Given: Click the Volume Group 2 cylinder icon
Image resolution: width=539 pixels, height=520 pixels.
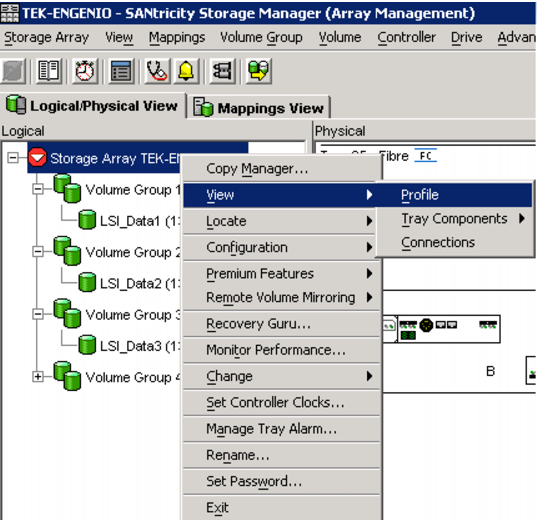Looking at the screenshot, I should pos(67,251).
